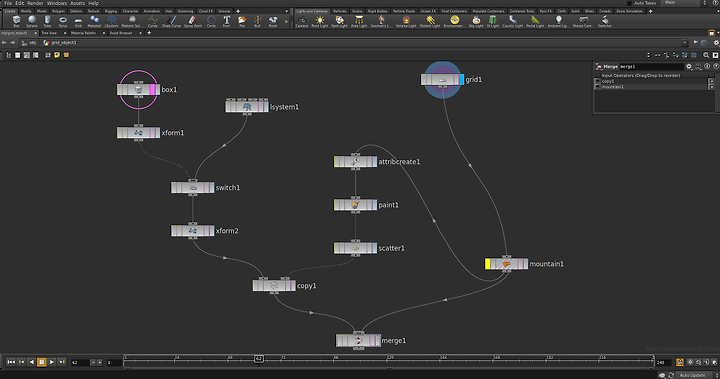Add an Ambient Light from the shelf
Screen dimensions: 720x379
[x=558, y=21]
